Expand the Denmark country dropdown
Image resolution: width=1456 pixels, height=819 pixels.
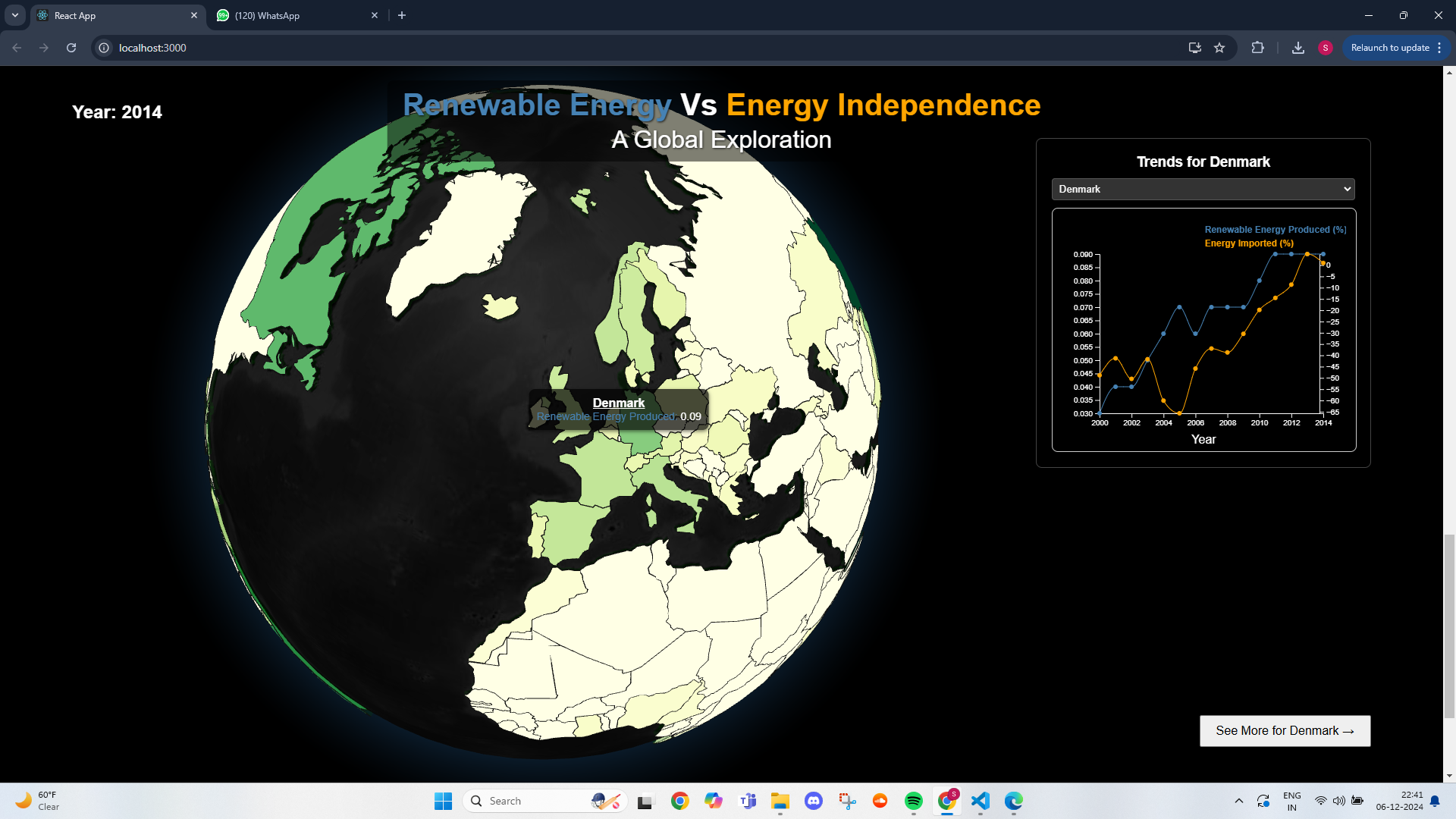pos(1203,189)
